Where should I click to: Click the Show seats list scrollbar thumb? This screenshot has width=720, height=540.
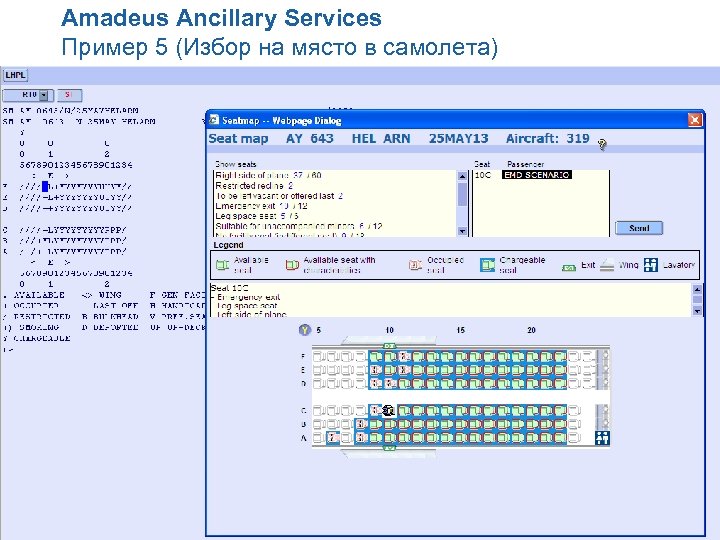tap(462, 194)
